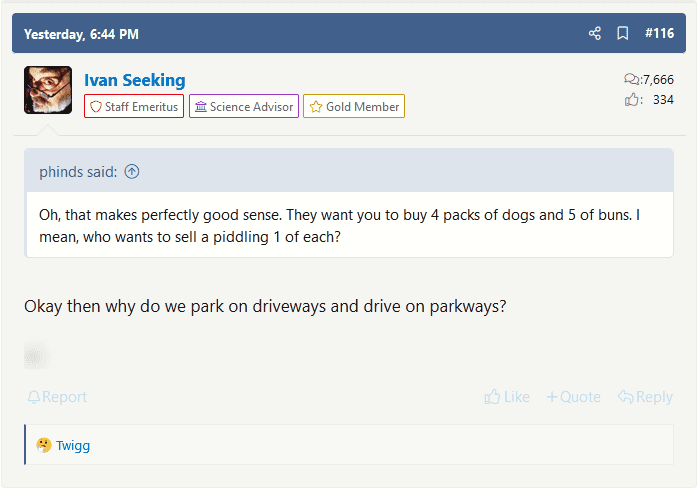Click the Yesterday, 6:44 PM timestamp
Viewport: 699px width, 491px height.
click(x=81, y=34)
